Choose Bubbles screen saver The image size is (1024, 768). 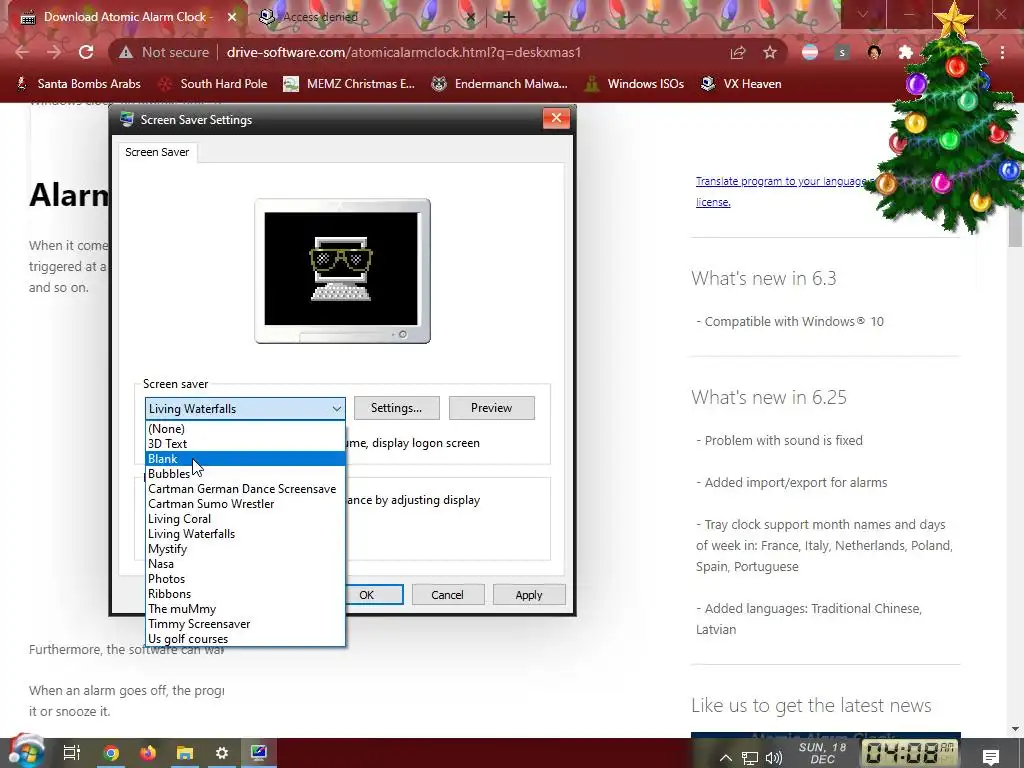245,473
